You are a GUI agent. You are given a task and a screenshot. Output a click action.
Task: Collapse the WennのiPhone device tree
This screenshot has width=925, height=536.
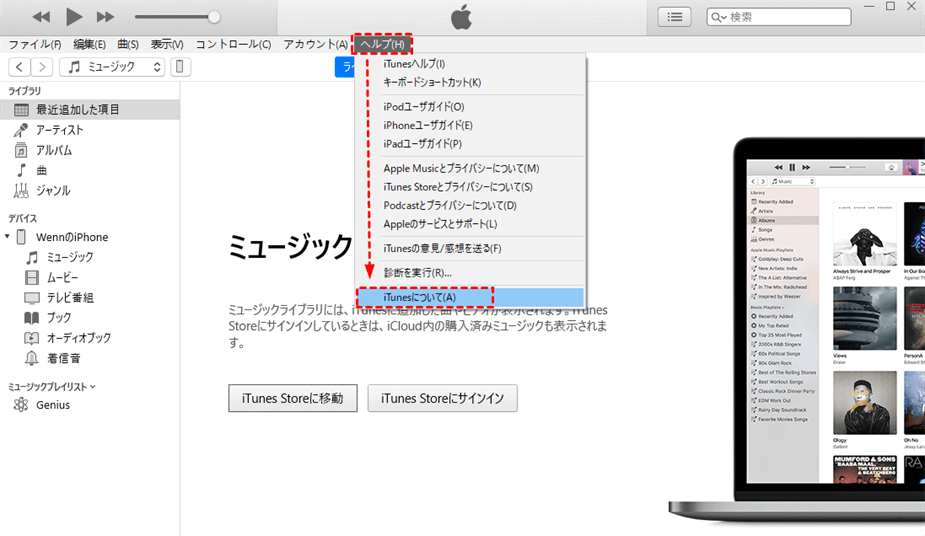pyautogui.click(x=9, y=237)
